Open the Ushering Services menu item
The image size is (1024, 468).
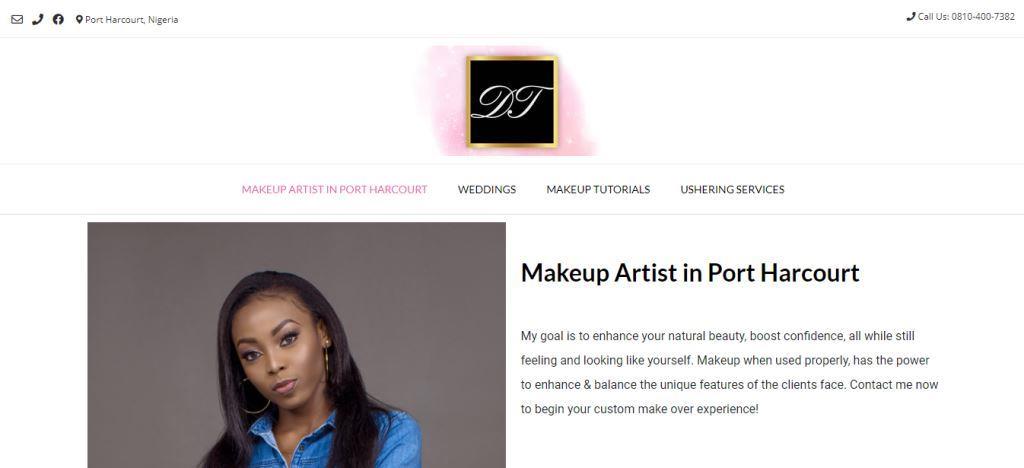pyautogui.click(x=732, y=189)
